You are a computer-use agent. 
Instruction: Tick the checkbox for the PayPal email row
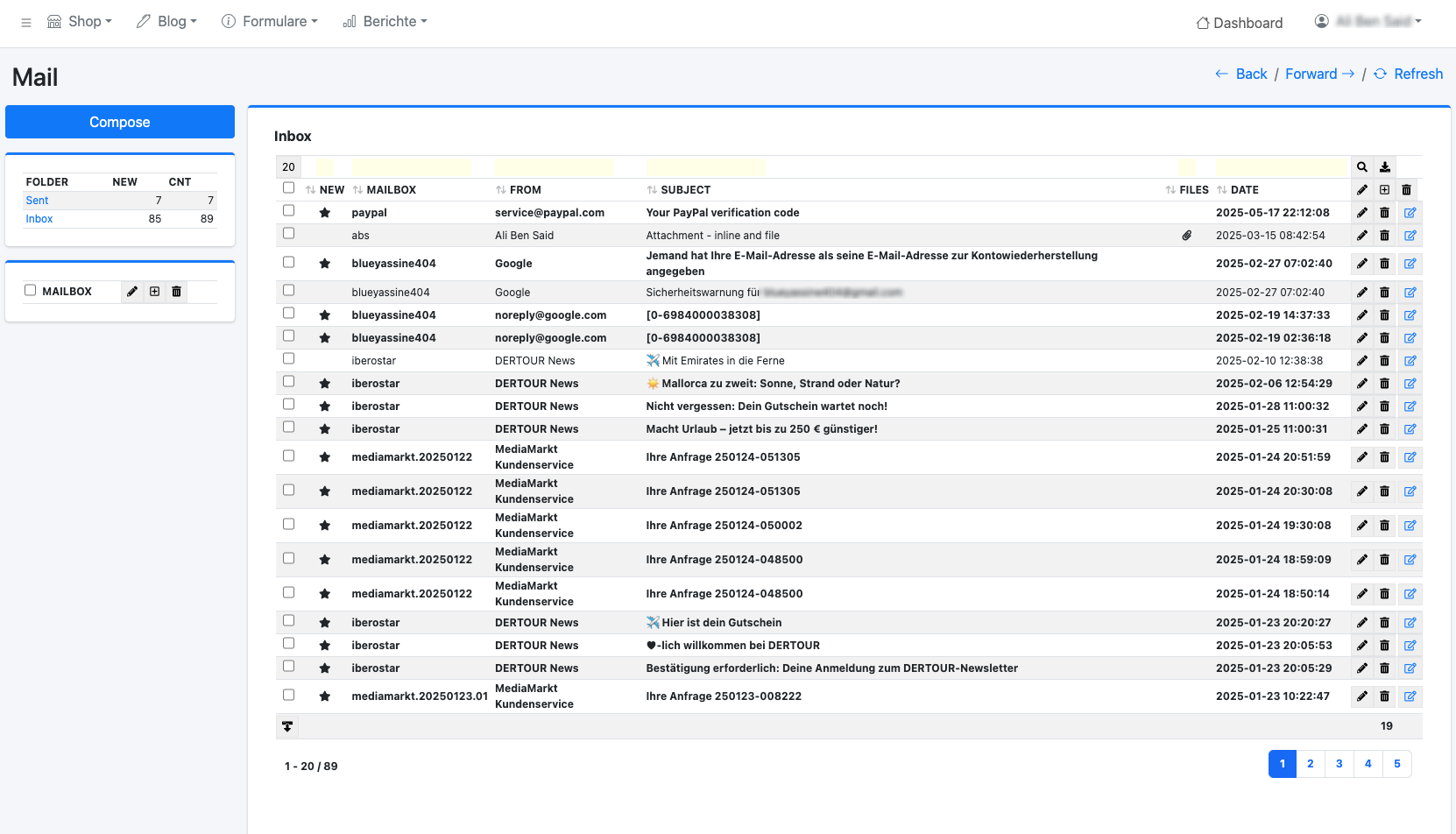289,211
